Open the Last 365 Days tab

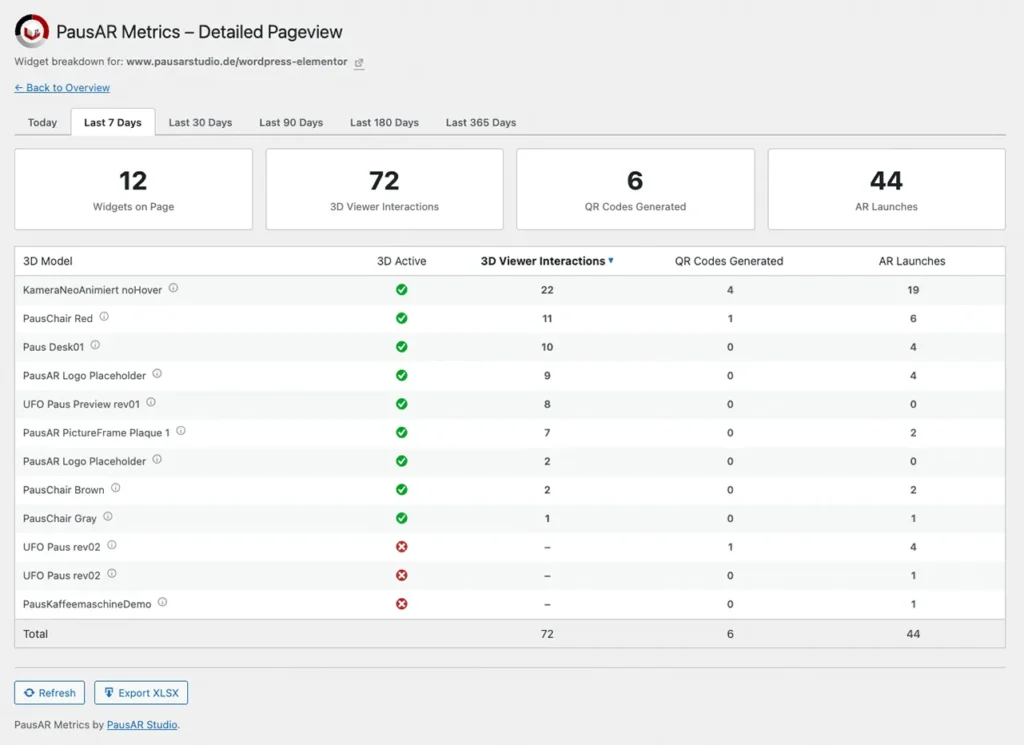(481, 123)
